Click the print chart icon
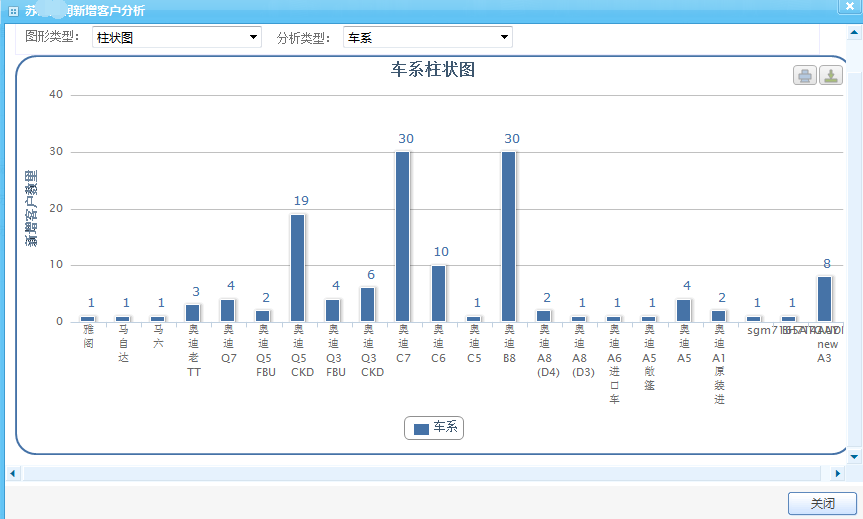The width and height of the screenshot is (863, 519). point(805,76)
